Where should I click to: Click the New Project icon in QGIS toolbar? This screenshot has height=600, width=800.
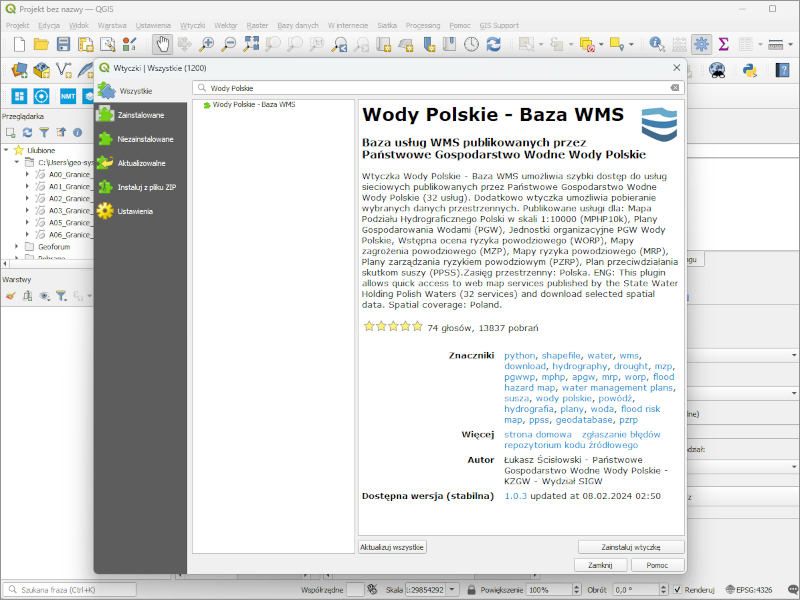pos(19,44)
